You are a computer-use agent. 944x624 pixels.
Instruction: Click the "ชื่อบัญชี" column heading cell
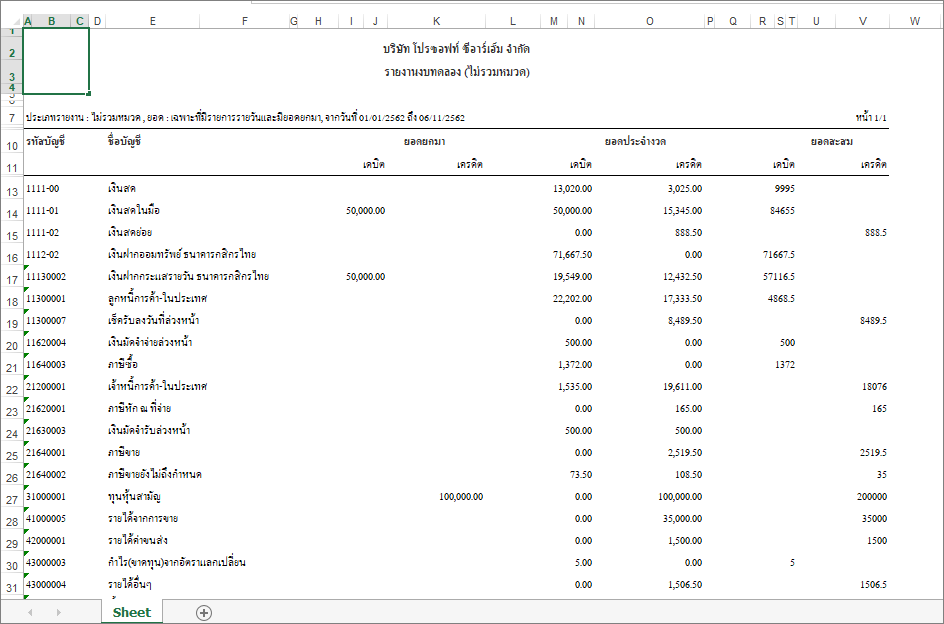coord(124,142)
